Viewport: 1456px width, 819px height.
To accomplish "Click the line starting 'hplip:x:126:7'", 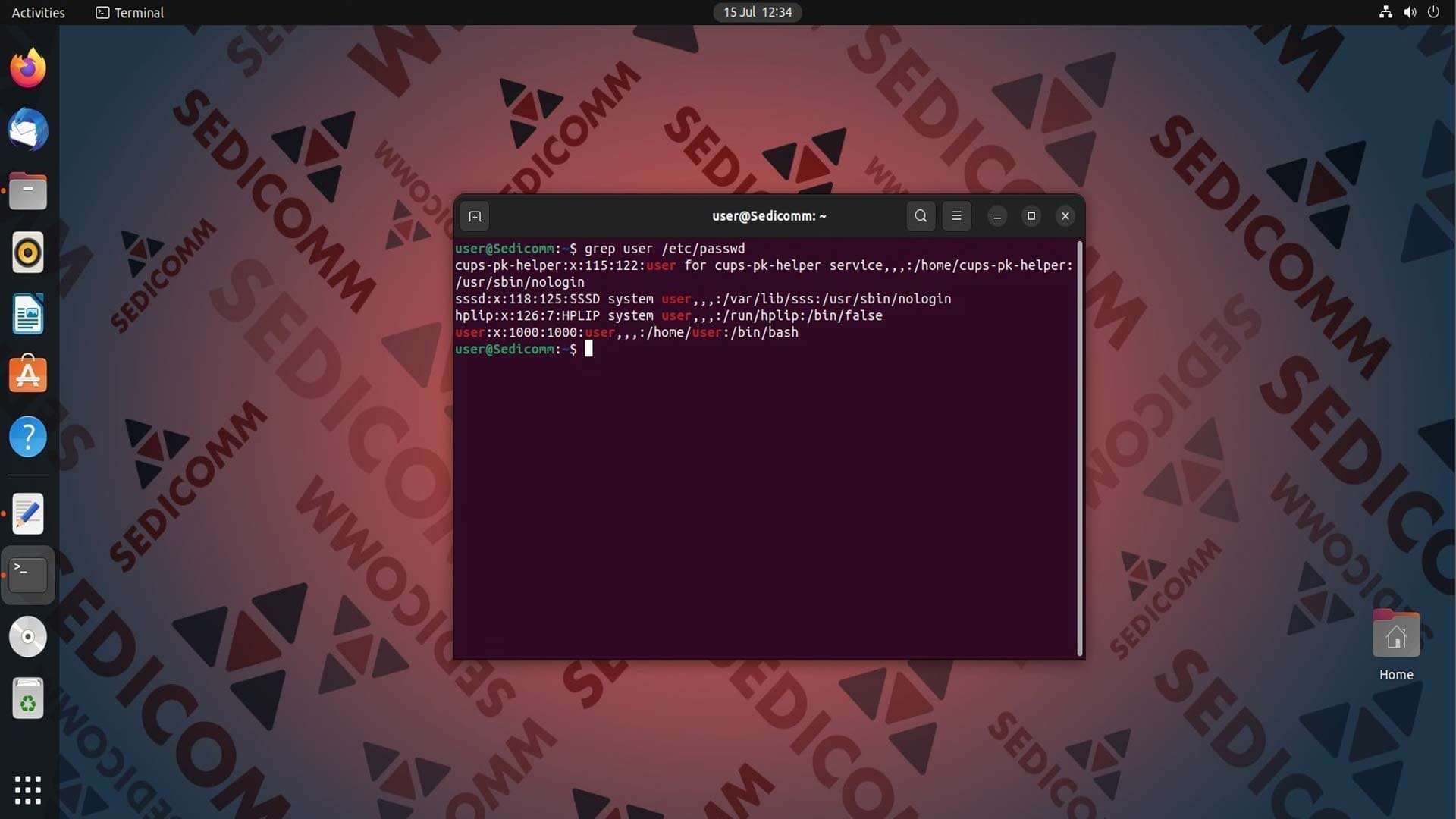I will [668, 315].
